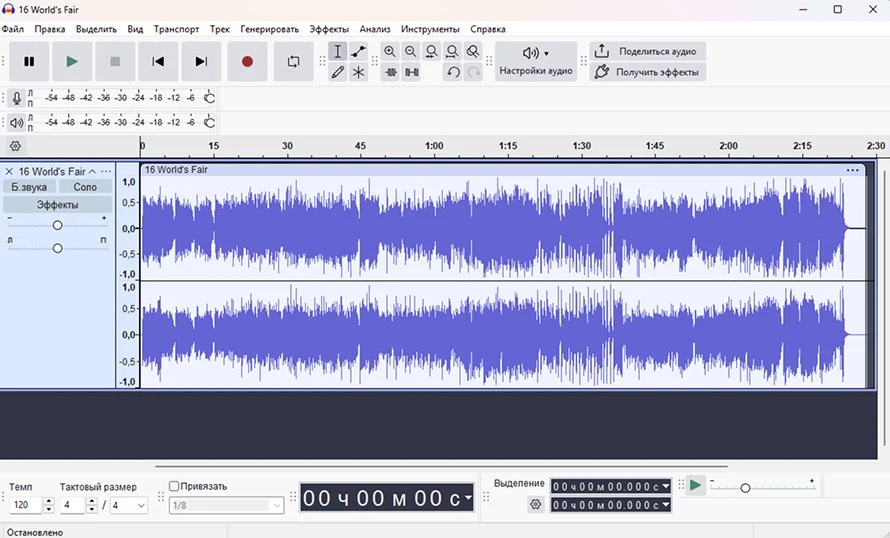Click the Zoom Out magnifier

(410, 52)
